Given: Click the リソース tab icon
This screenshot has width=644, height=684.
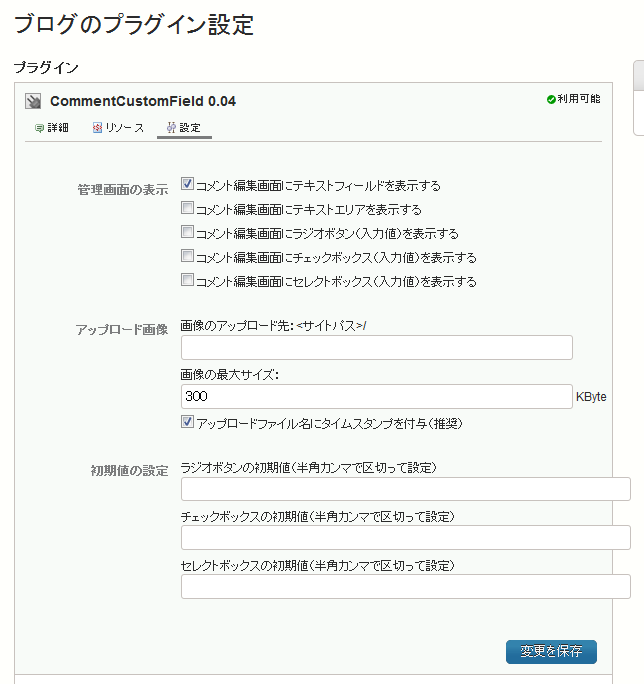Looking at the screenshot, I should 97,128.
